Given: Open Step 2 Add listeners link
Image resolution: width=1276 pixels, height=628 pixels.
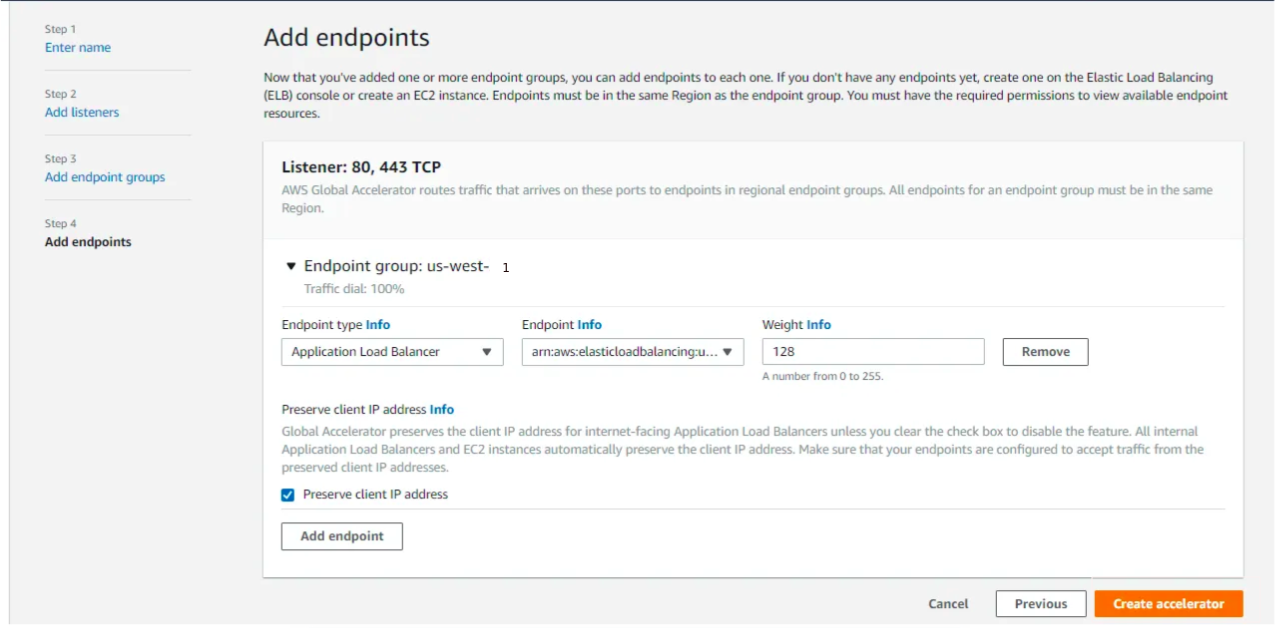Looking at the screenshot, I should point(82,113).
